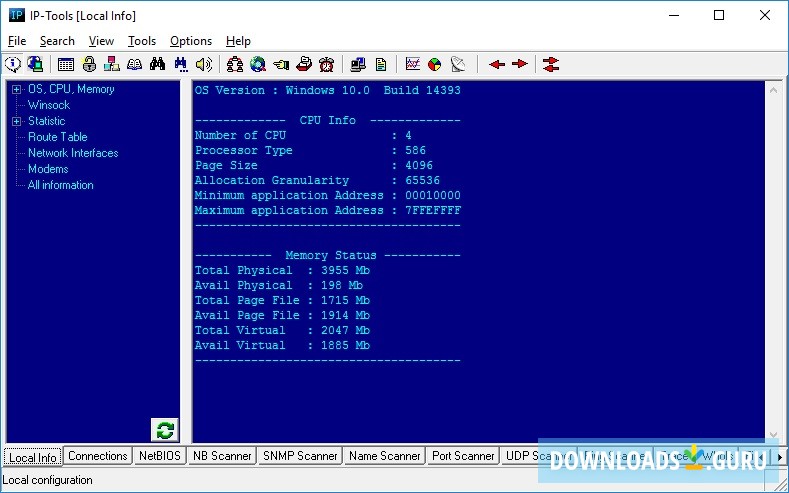Click the Minimum application Address line
The width and height of the screenshot is (789, 493).
pos(328,196)
